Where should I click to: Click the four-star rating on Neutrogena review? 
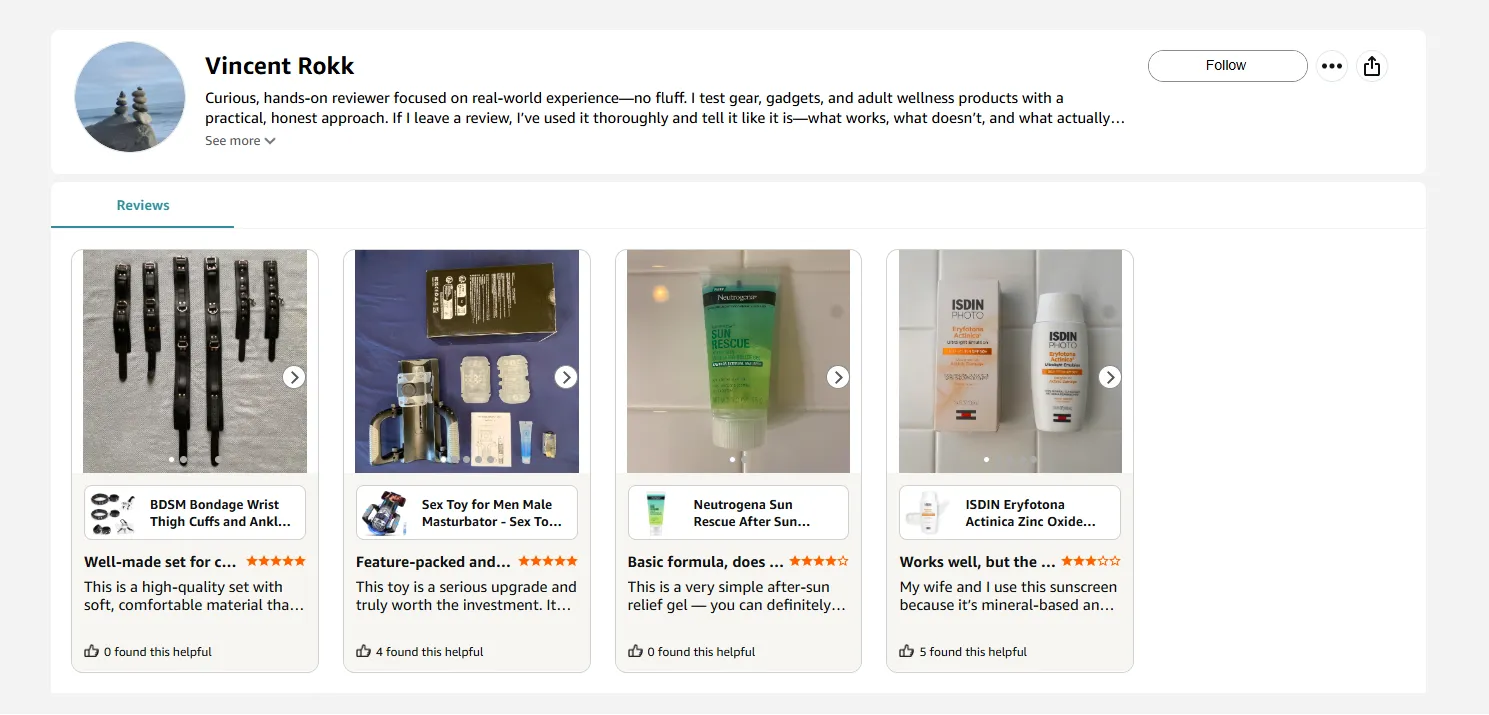click(x=819, y=561)
